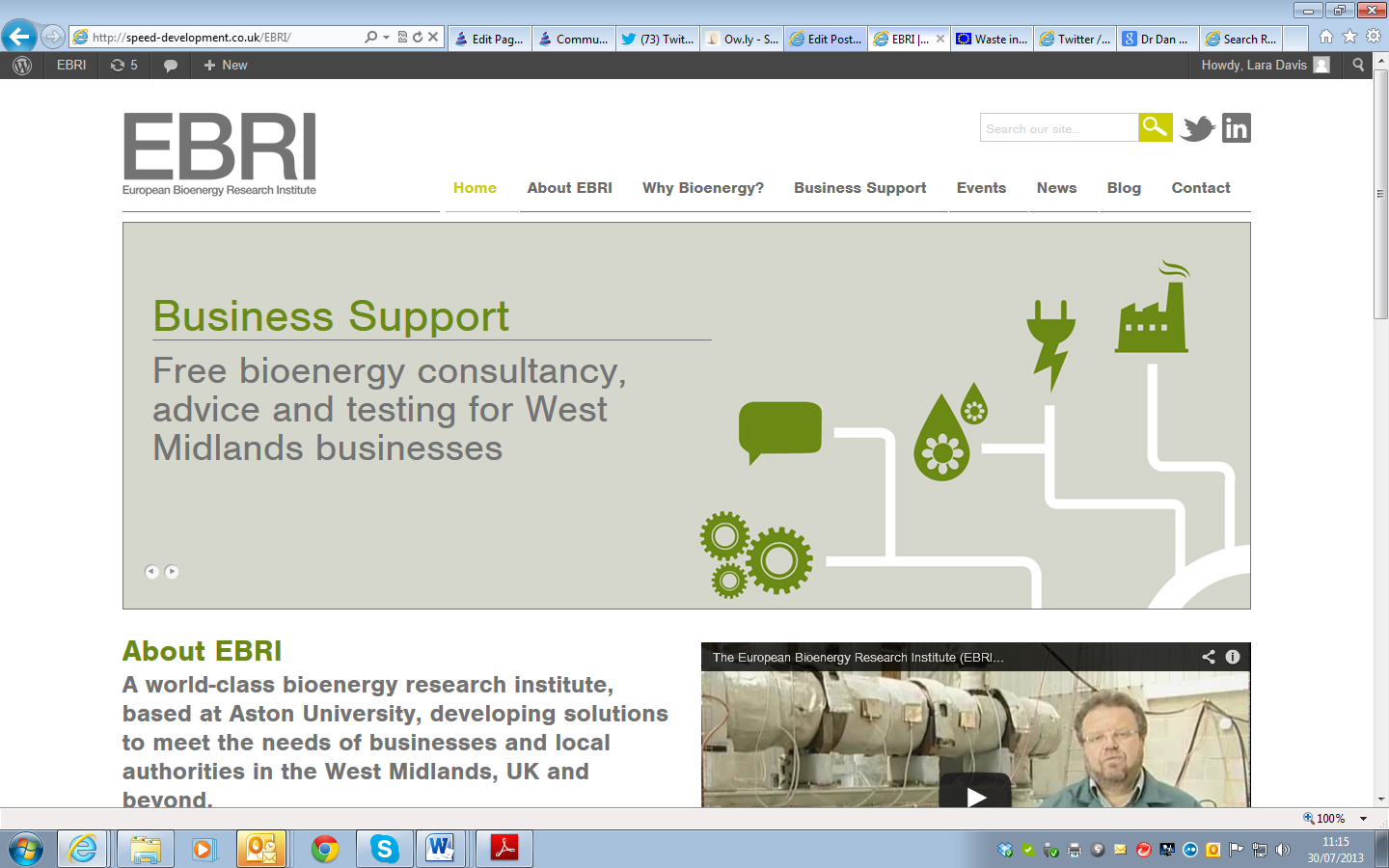Screen dimensions: 1389x868
Task: Click the LinkedIn icon
Action: tap(1237, 127)
